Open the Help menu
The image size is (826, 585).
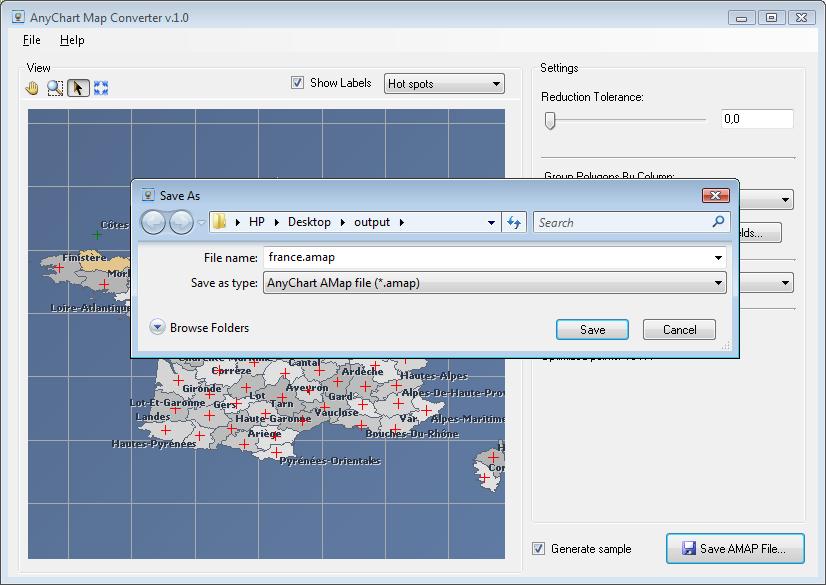[x=72, y=40]
